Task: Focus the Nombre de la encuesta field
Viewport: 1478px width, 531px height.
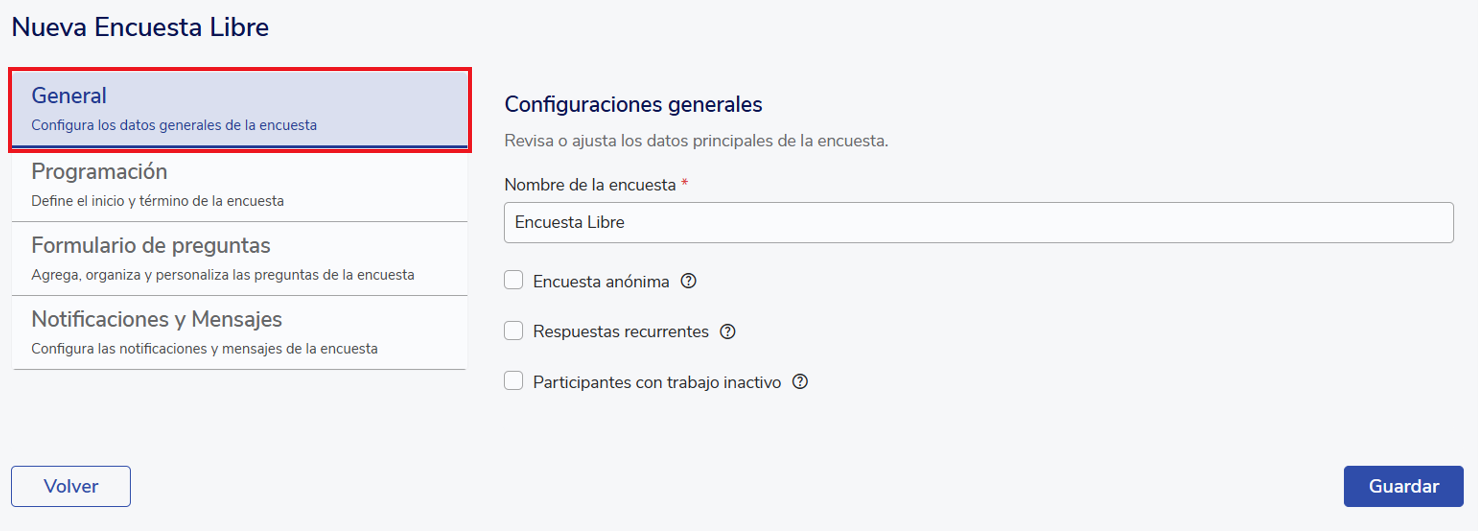Action: click(978, 222)
